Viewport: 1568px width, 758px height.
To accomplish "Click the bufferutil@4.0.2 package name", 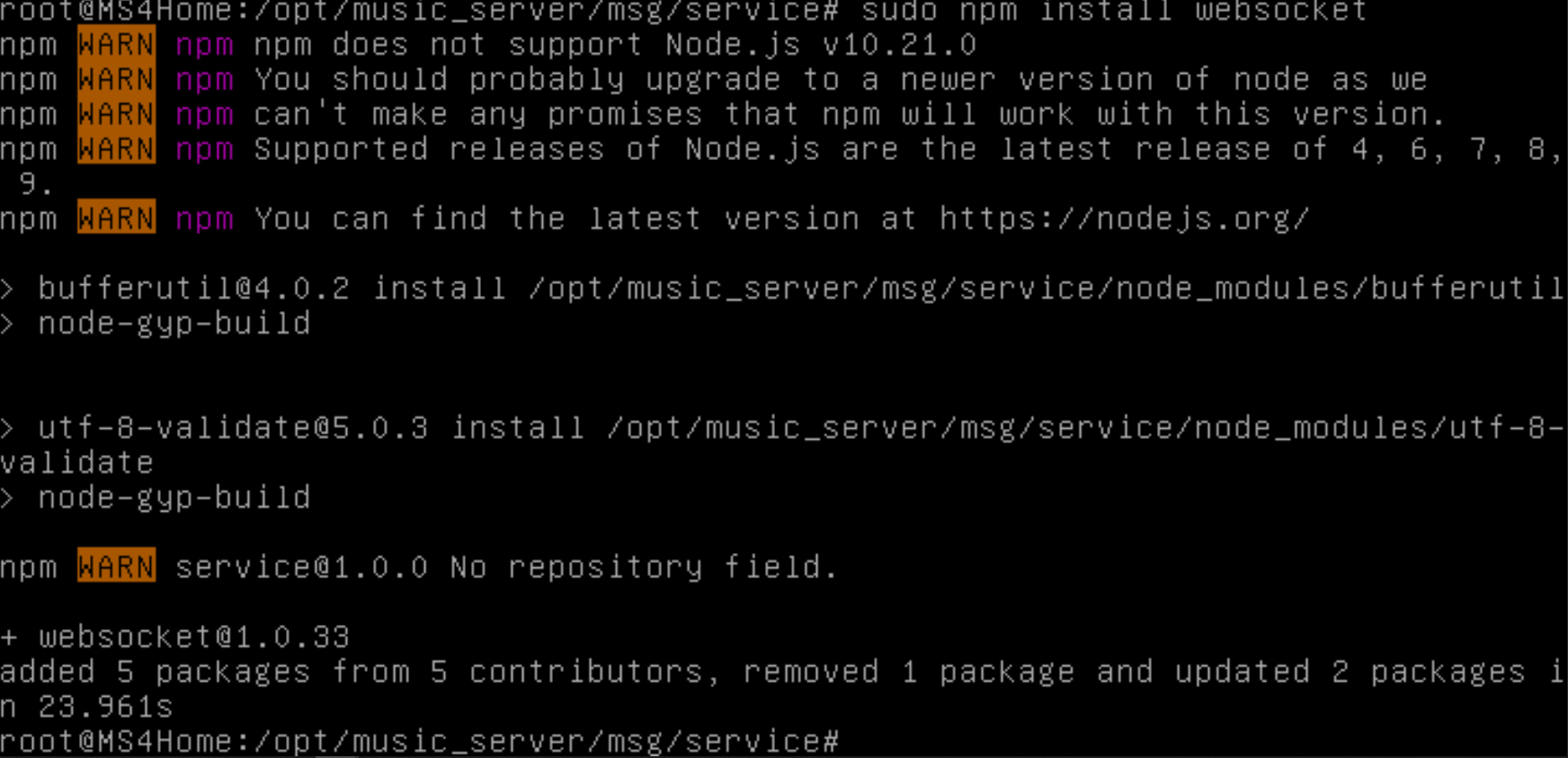I will click(x=193, y=288).
